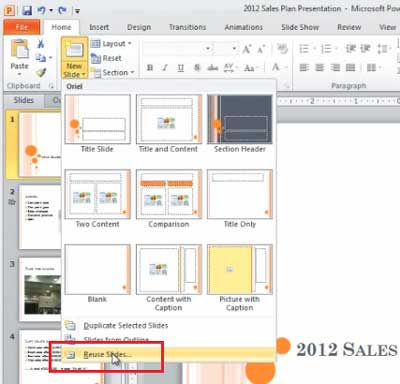Expand the Layout dropdown
The image size is (400, 384).
[111, 44]
